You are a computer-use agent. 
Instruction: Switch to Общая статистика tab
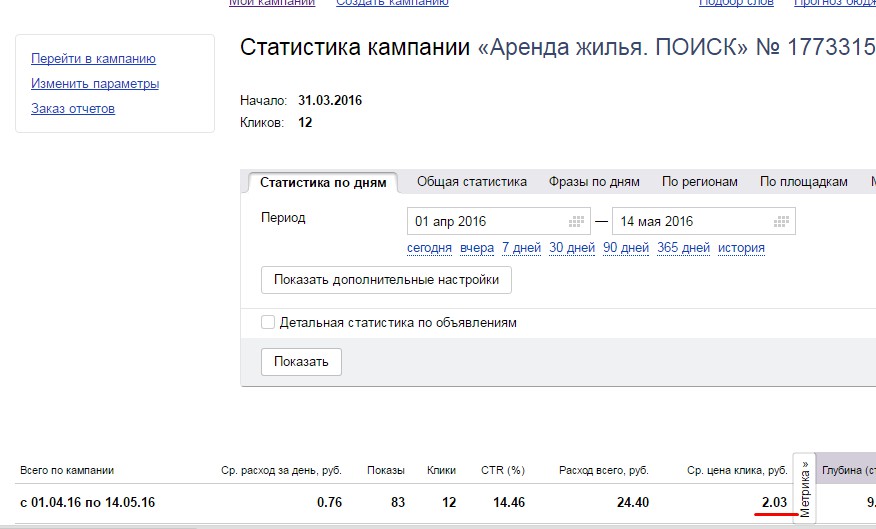(x=472, y=182)
